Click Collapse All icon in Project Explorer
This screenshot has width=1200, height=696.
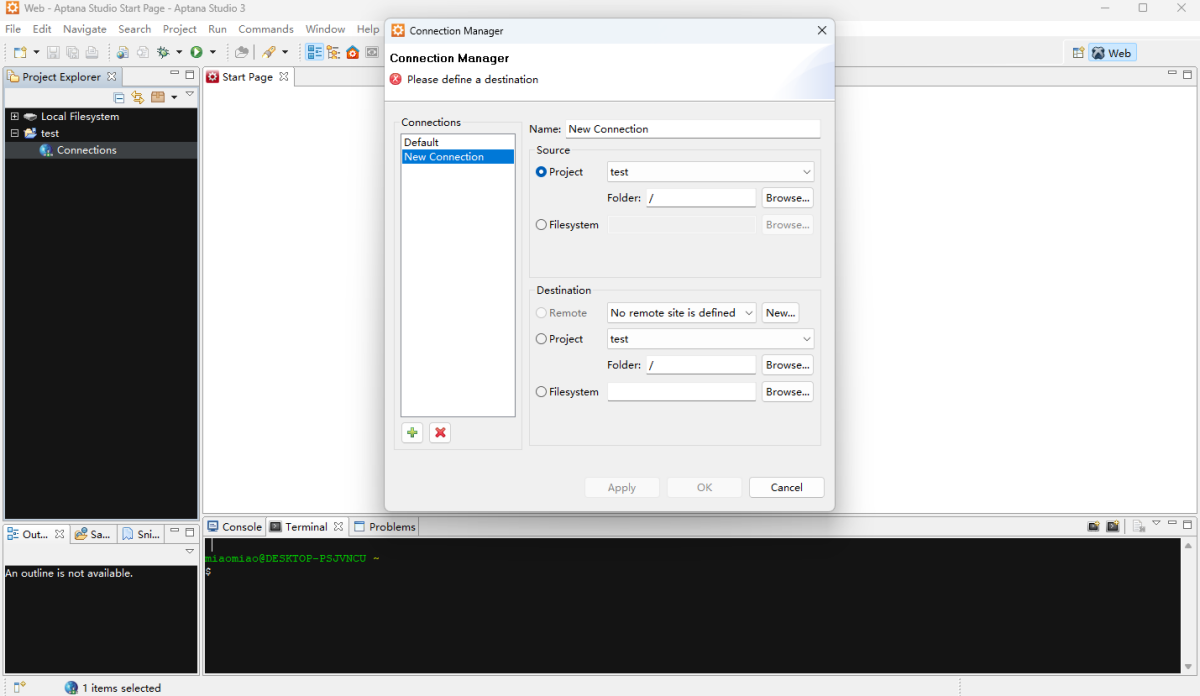pyautogui.click(x=120, y=97)
